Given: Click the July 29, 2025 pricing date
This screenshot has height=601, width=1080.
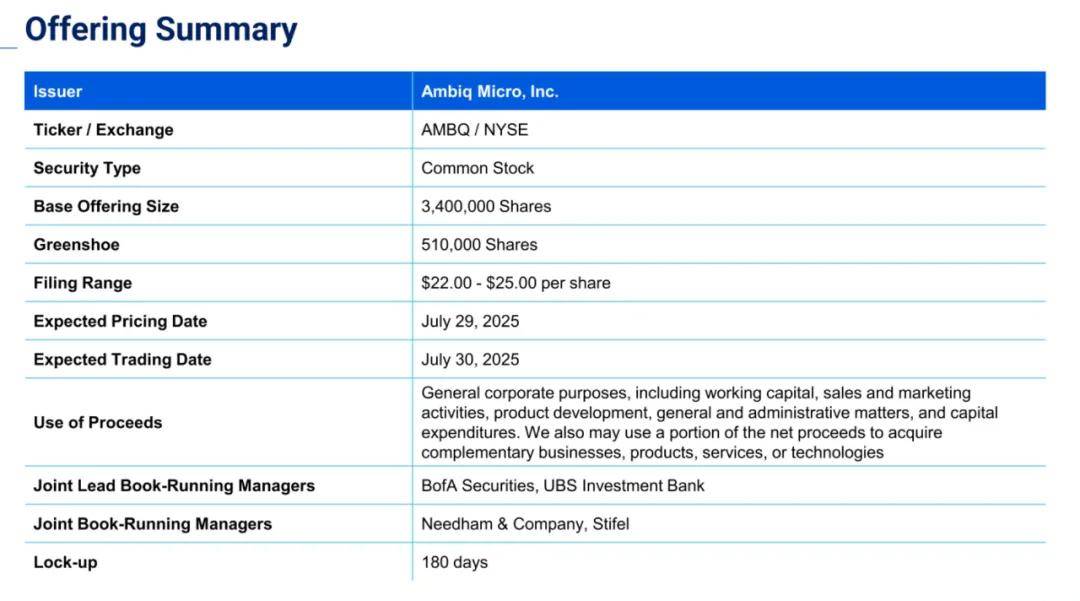Looking at the screenshot, I should (x=470, y=321).
